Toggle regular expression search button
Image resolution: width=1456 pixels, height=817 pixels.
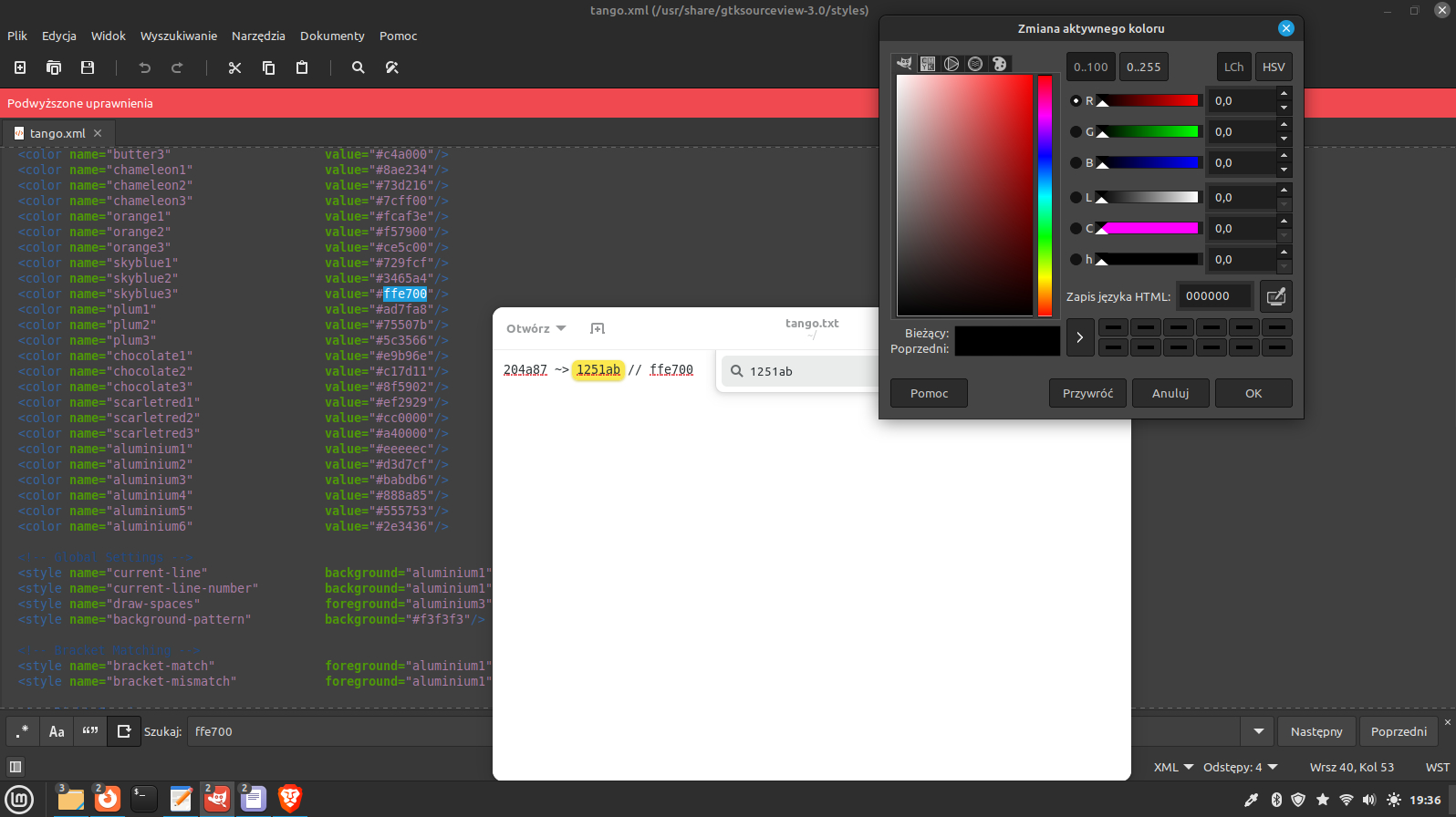(23, 731)
